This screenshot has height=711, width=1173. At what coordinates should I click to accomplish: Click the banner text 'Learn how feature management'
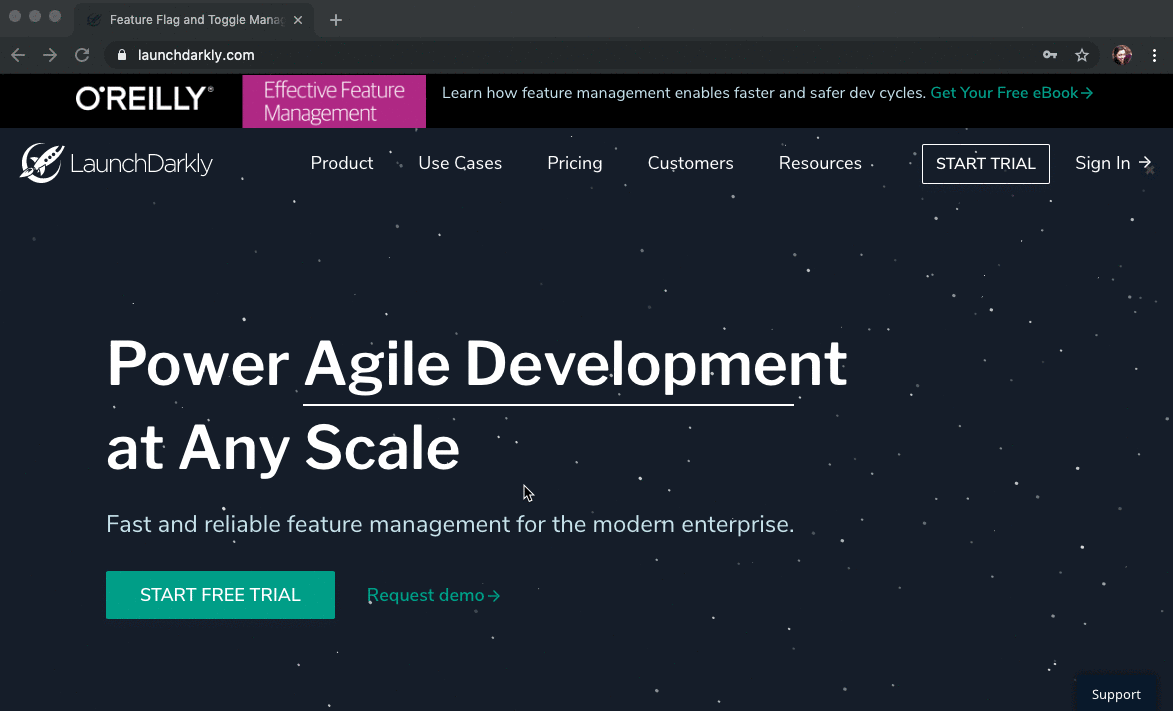pyautogui.click(x=684, y=93)
